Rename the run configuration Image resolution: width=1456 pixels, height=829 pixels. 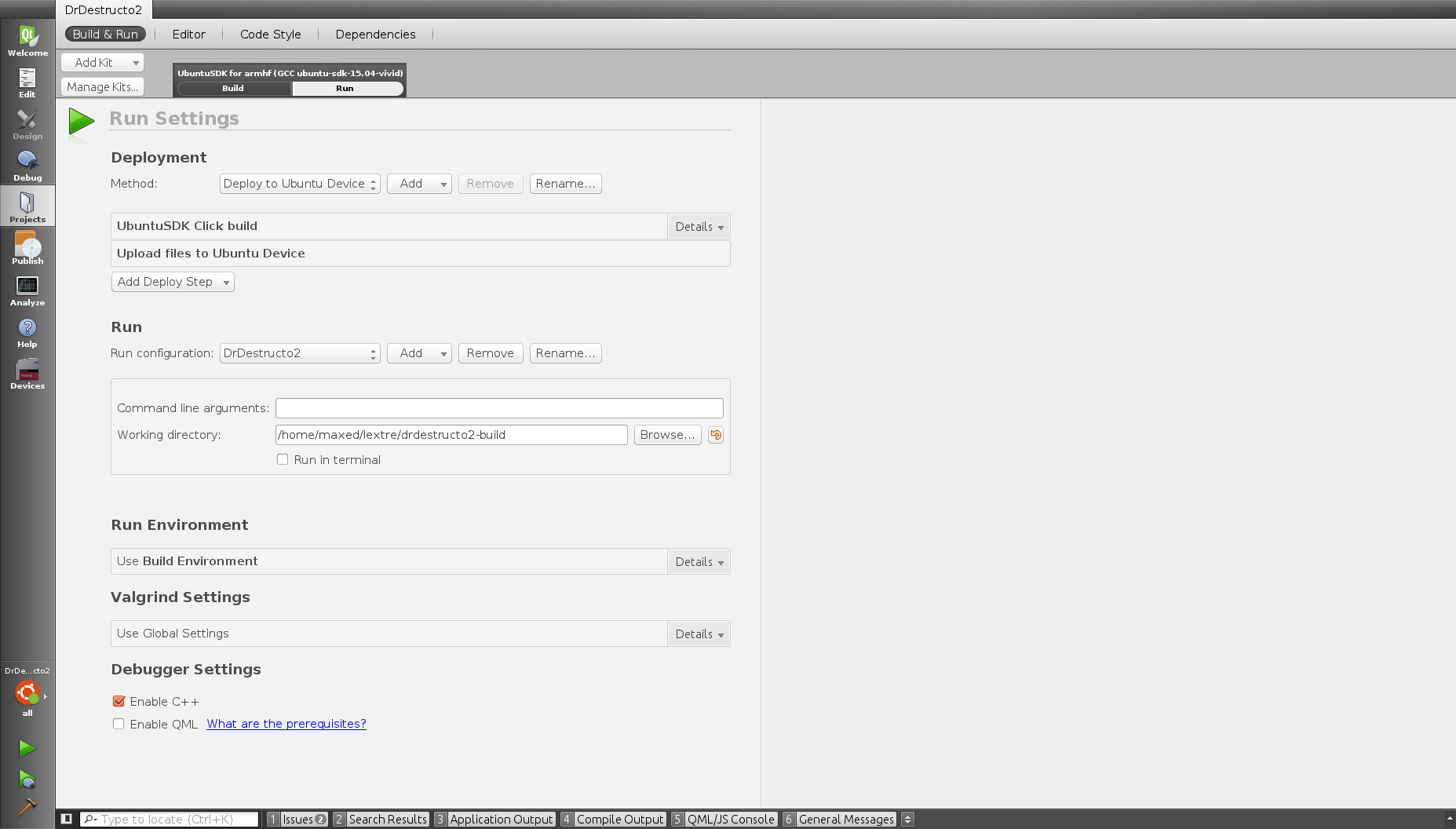[565, 353]
